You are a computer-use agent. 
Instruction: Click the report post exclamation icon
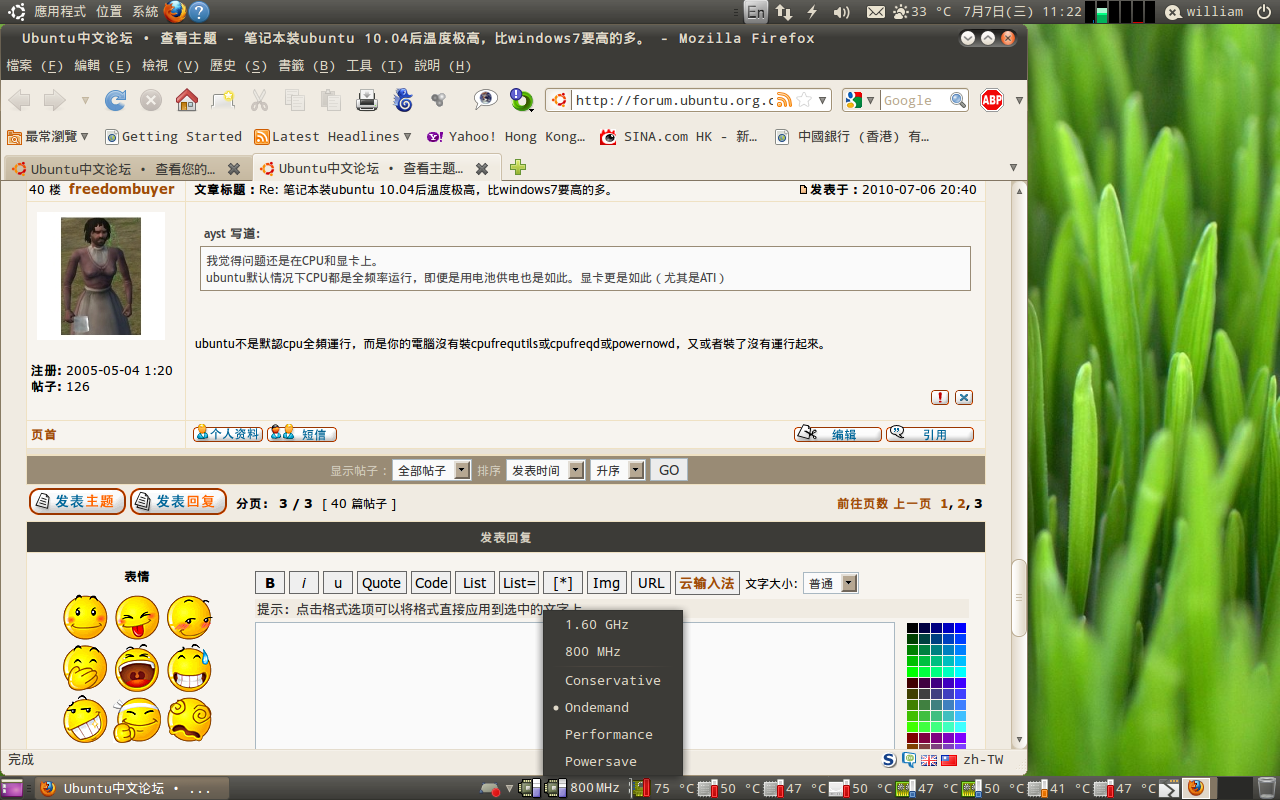tap(940, 397)
